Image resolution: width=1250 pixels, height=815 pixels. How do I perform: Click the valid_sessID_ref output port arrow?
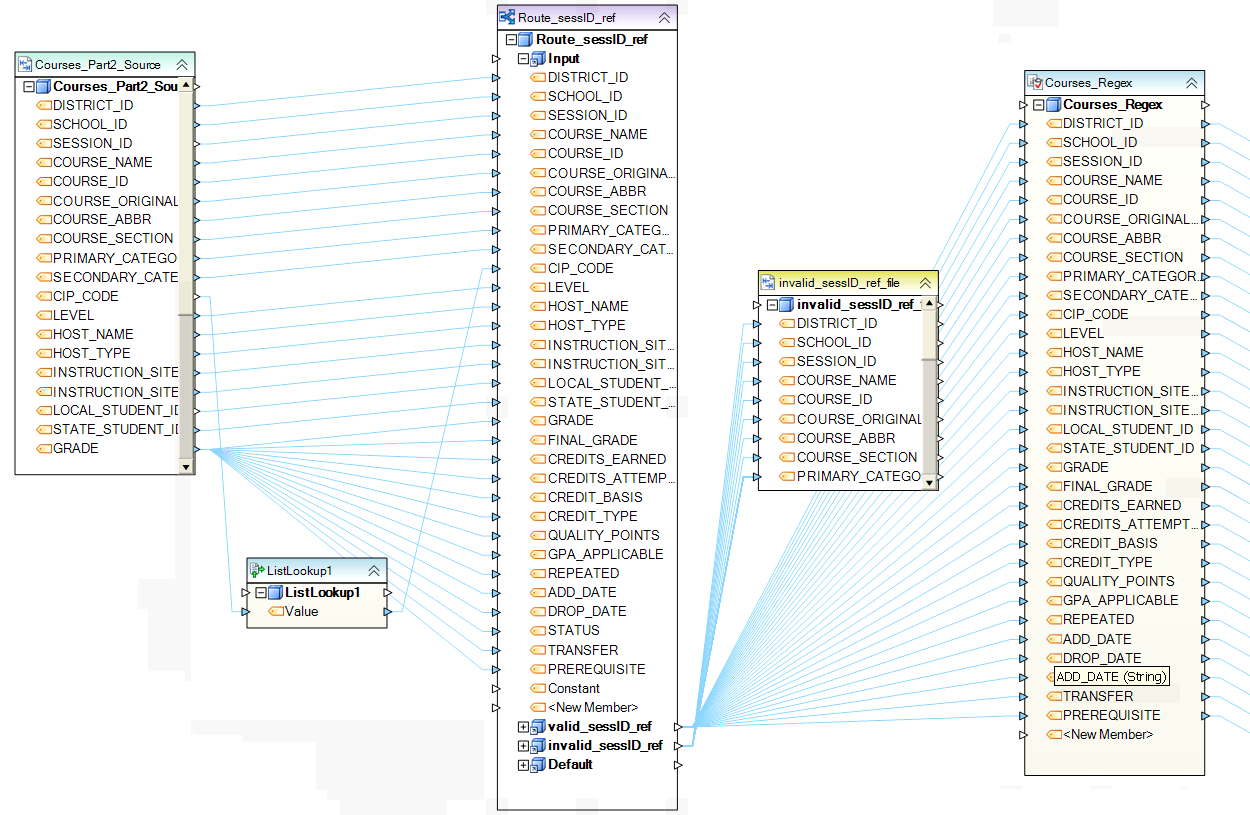coord(678,727)
